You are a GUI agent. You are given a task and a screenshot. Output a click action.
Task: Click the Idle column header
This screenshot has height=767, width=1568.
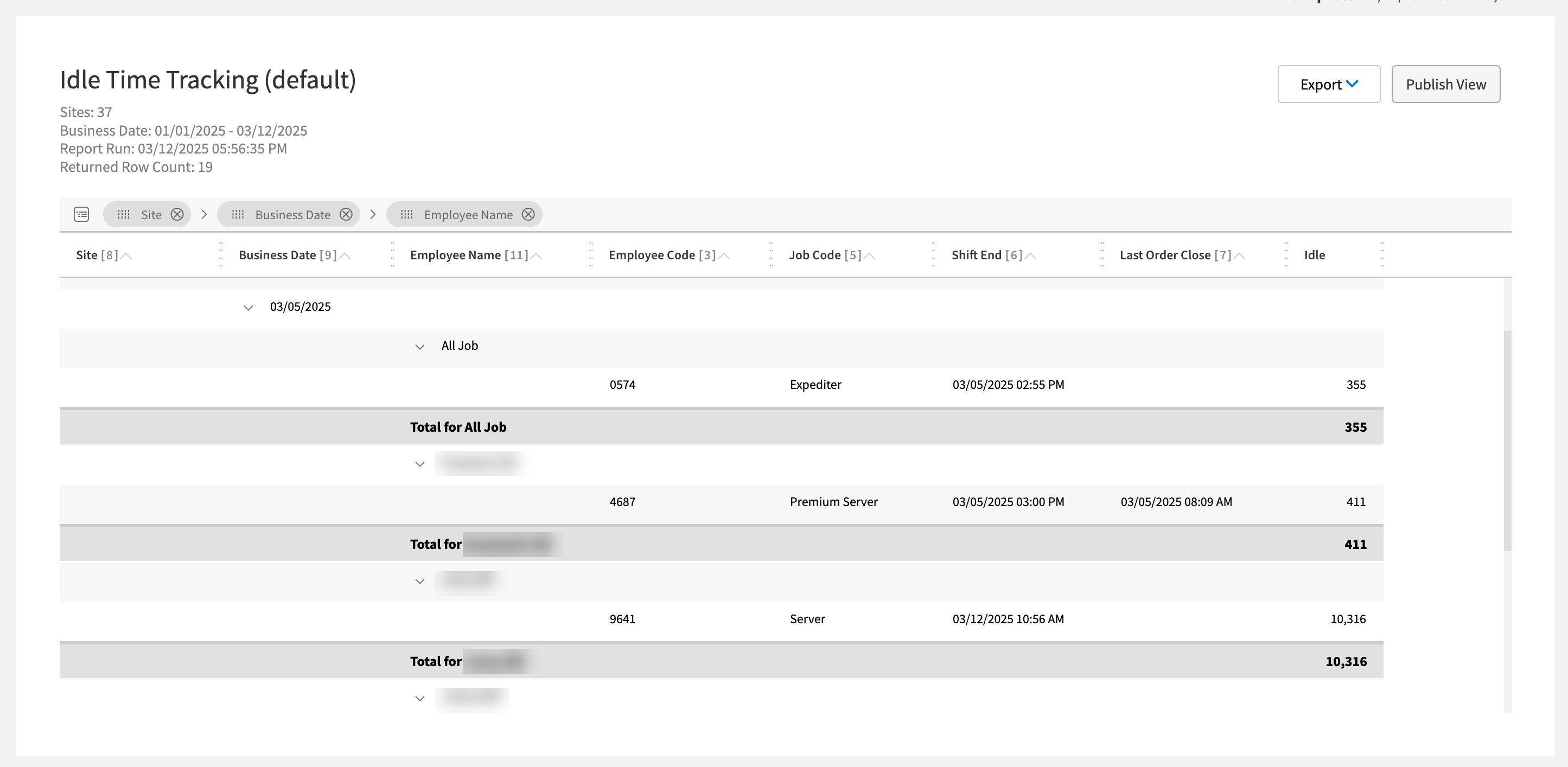1314,255
